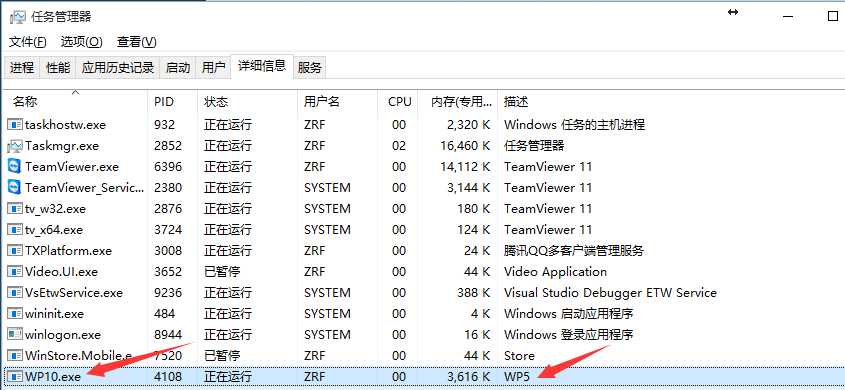Select the WinStore.Mobile.e process name
Image resolution: width=845 pixels, height=390 pixels.
coord(79,356)
